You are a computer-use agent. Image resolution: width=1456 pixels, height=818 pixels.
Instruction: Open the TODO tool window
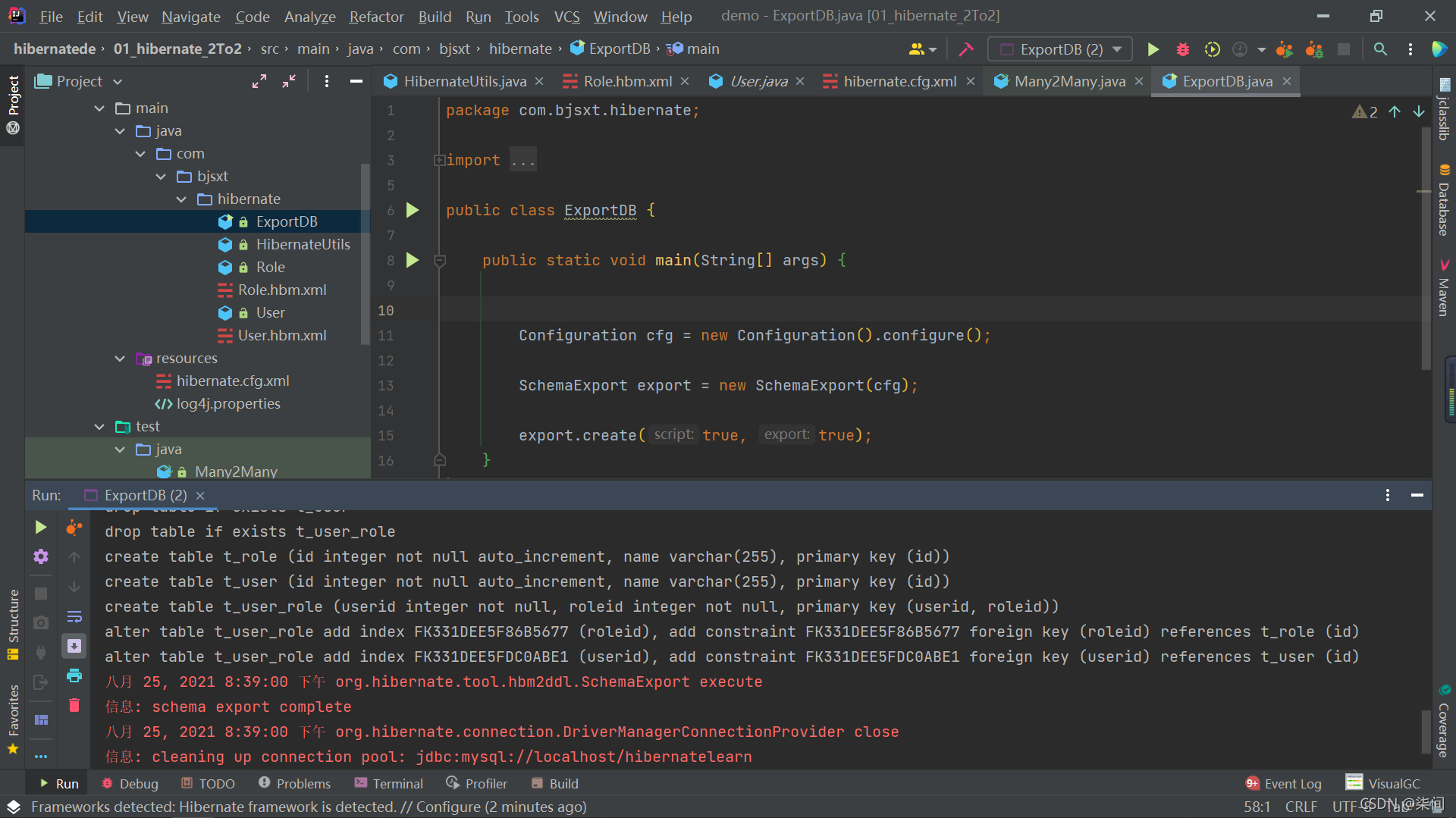coord(208,783)
